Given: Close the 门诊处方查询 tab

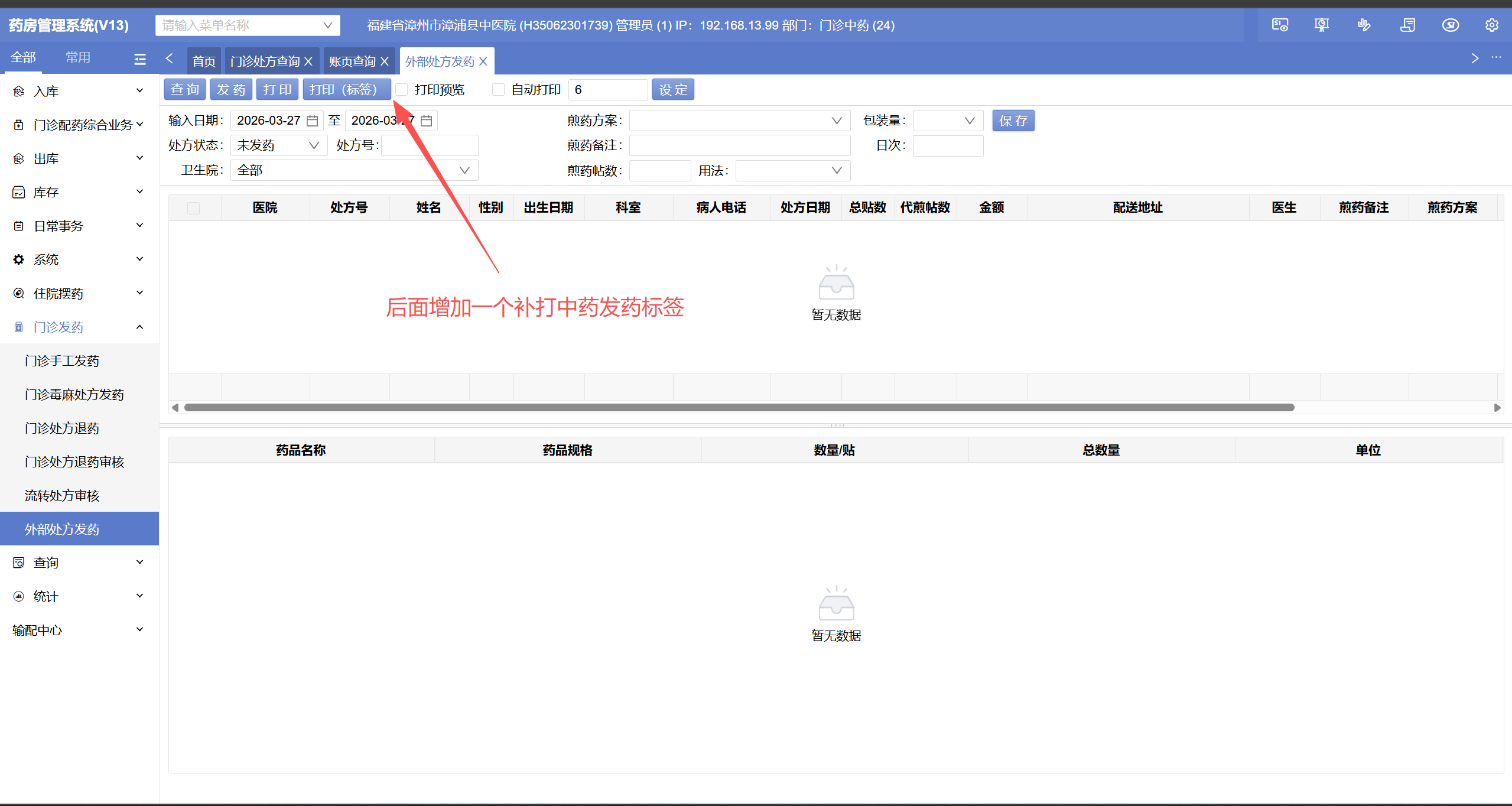Looking at the screenshot, I should 308,61.
